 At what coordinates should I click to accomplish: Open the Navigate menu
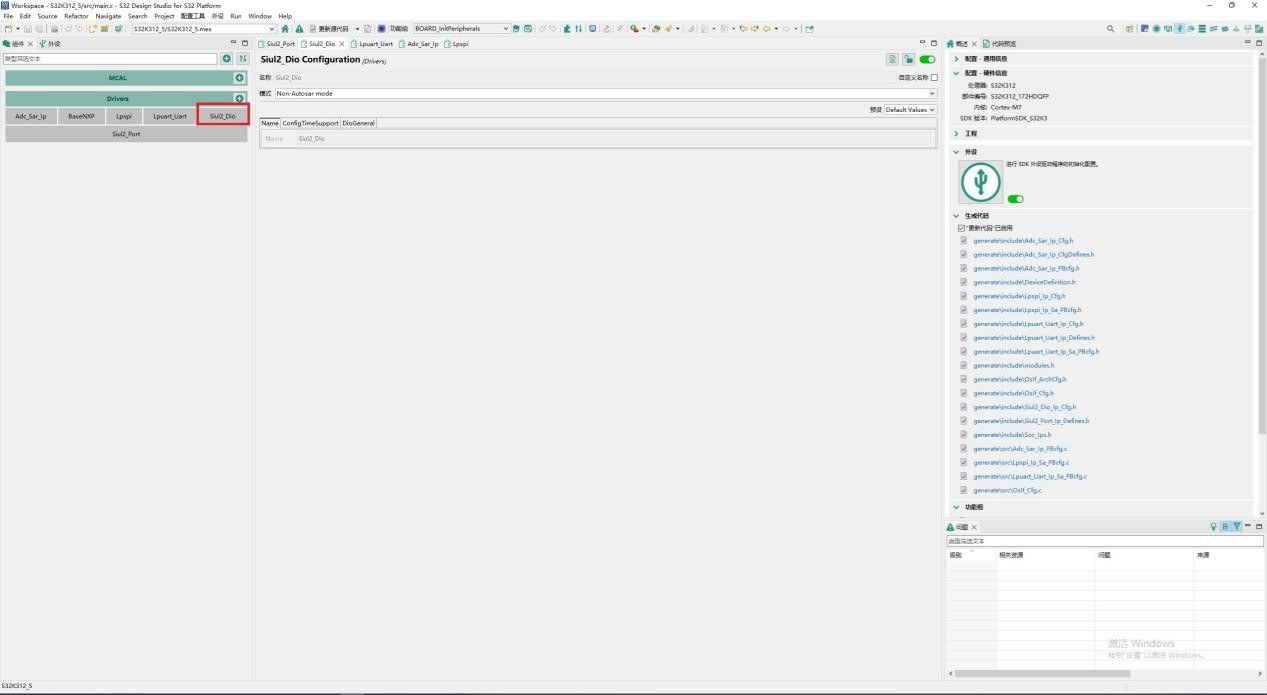point(109,16)
